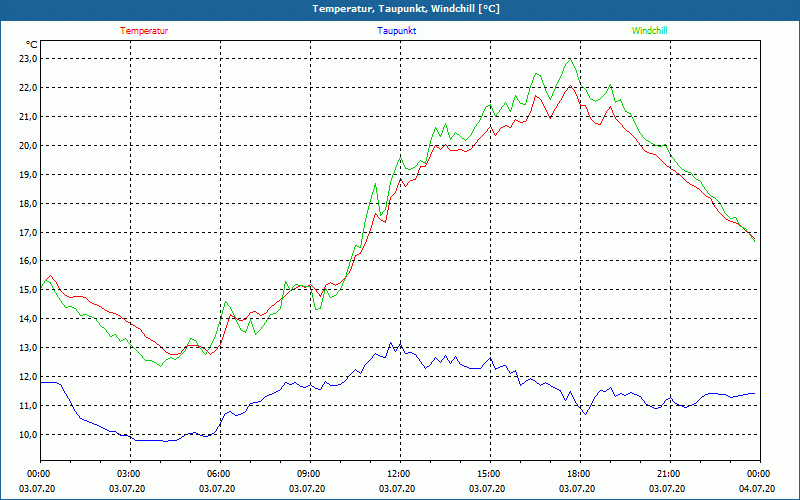This screenshot has width=800, height=500.
Task: Click the 23,0 y-axis value
Action: pyautogui.click(x=27, y=59)
